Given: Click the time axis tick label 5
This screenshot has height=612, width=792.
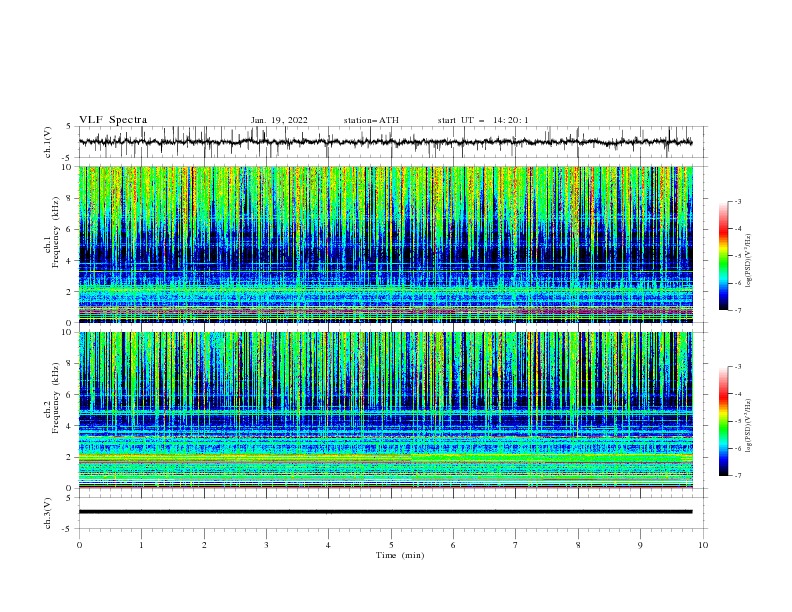Looking at the screenshot, I should pos(391,545).
